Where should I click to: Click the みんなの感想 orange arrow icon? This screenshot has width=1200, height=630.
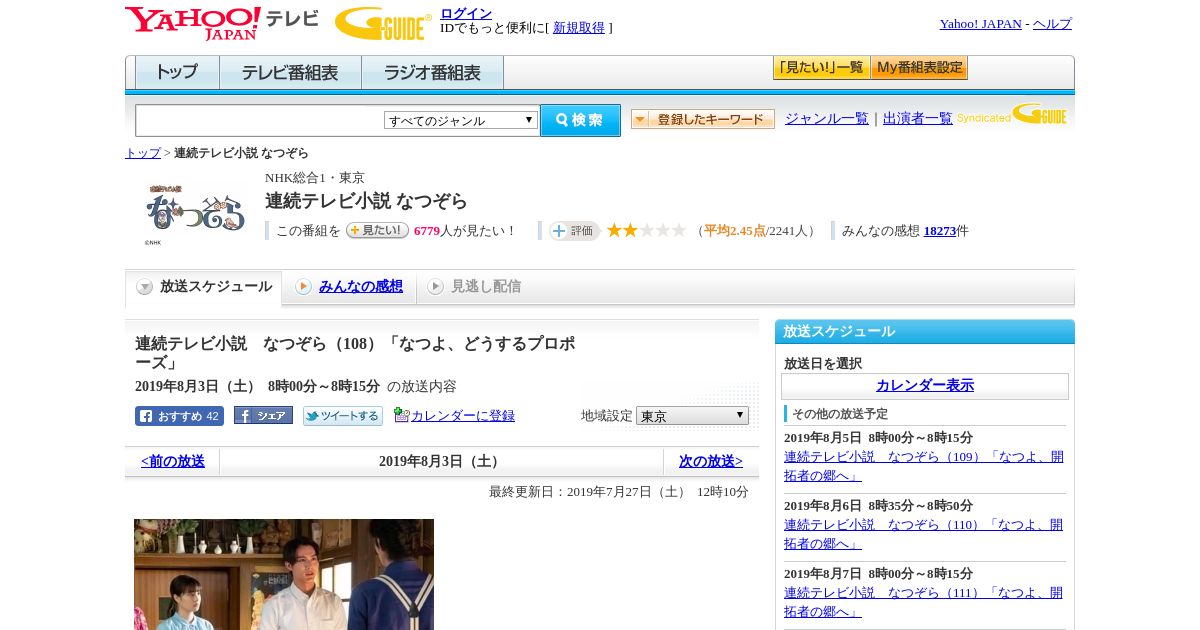[x=303, y=287]
